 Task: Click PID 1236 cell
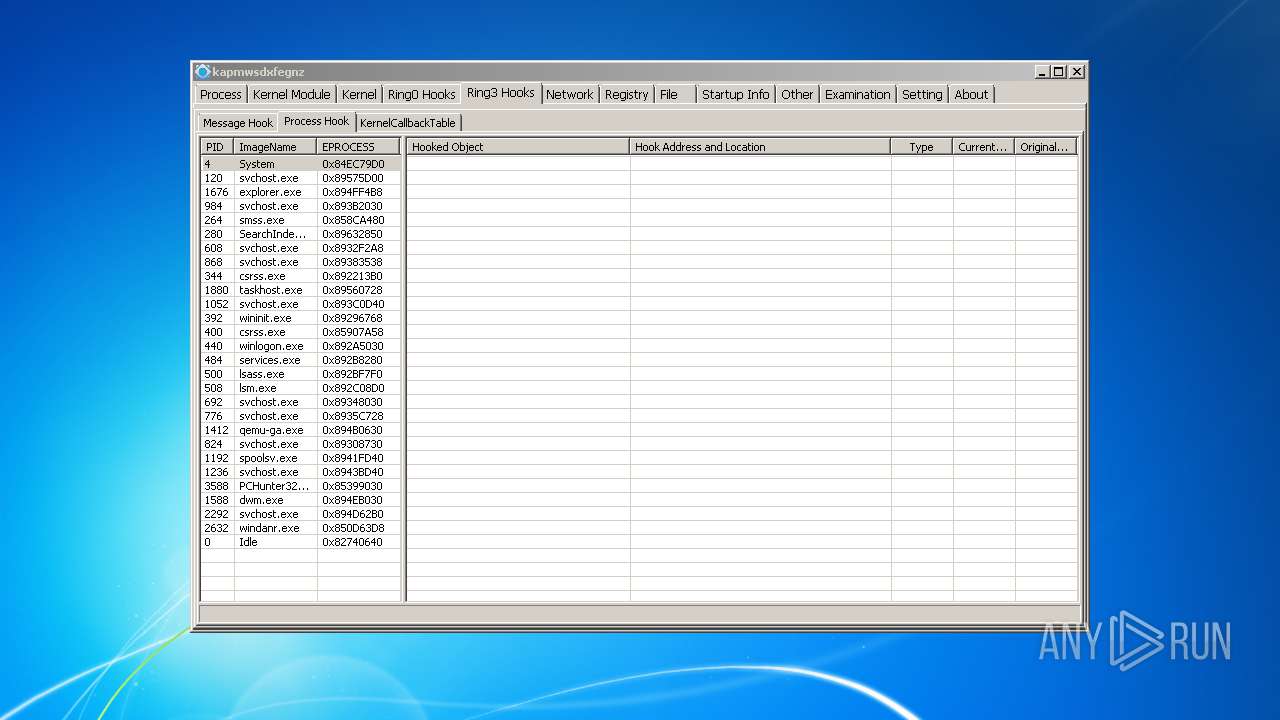coord(216,472)
